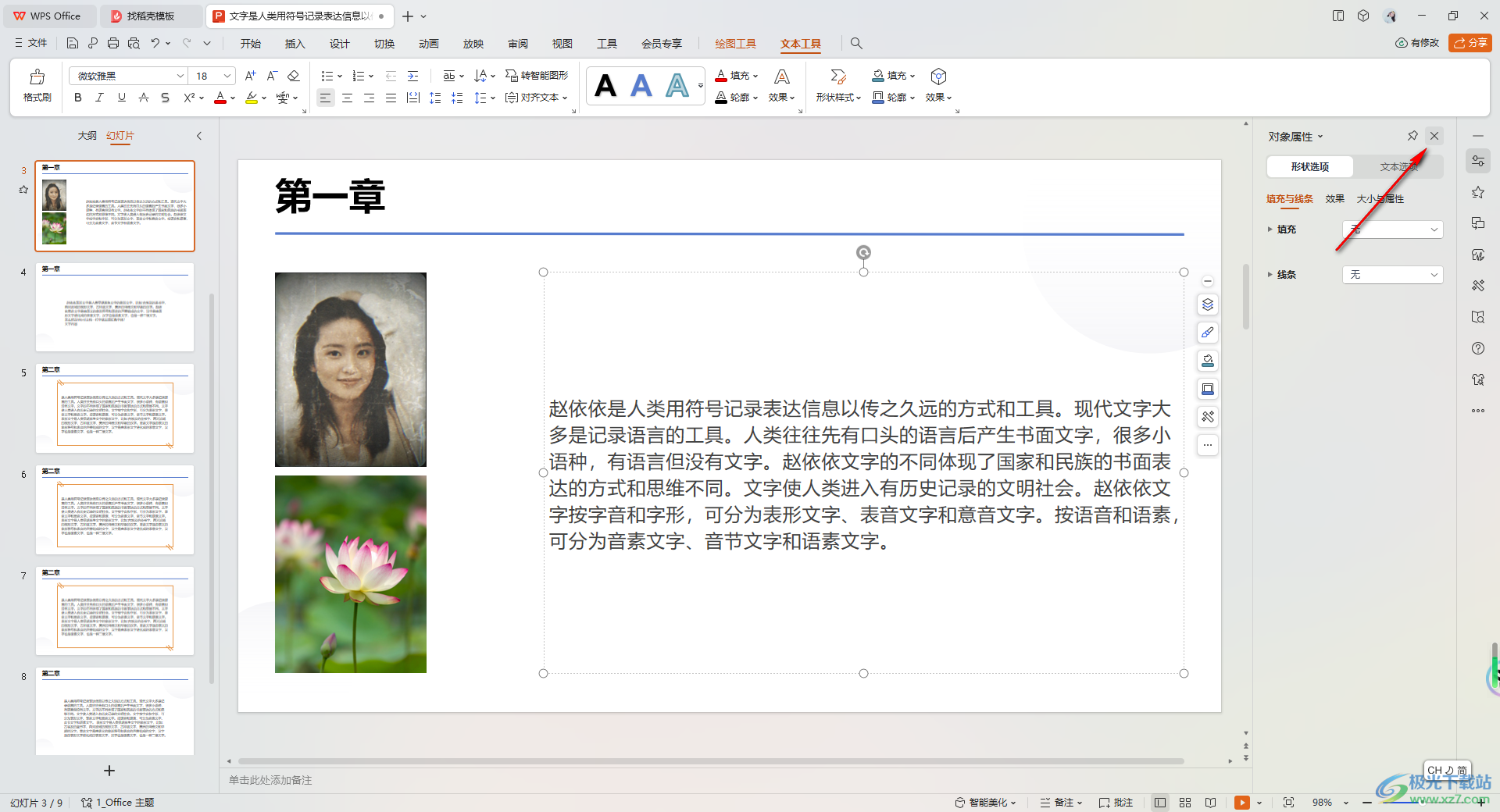This screenshot has width=1500, height=812.
Task: Add a new slide with plus button
Action: pos(109,771)
